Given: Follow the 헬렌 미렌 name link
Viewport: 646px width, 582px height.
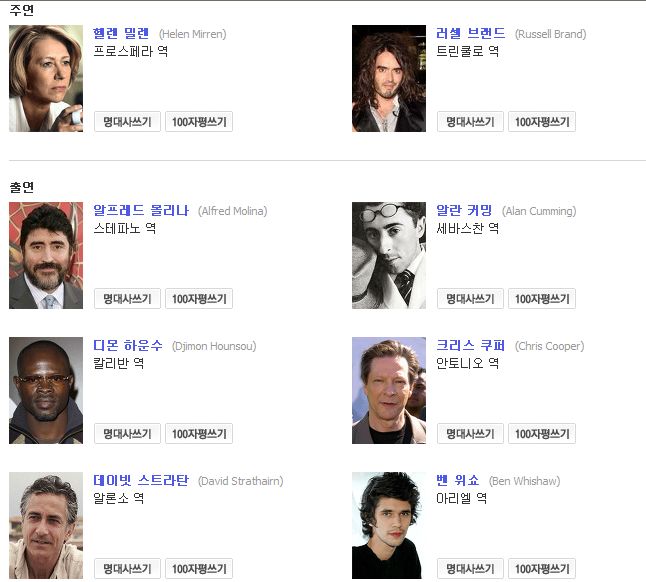Looking at the screenshot, I should click(x=121, y=33).
